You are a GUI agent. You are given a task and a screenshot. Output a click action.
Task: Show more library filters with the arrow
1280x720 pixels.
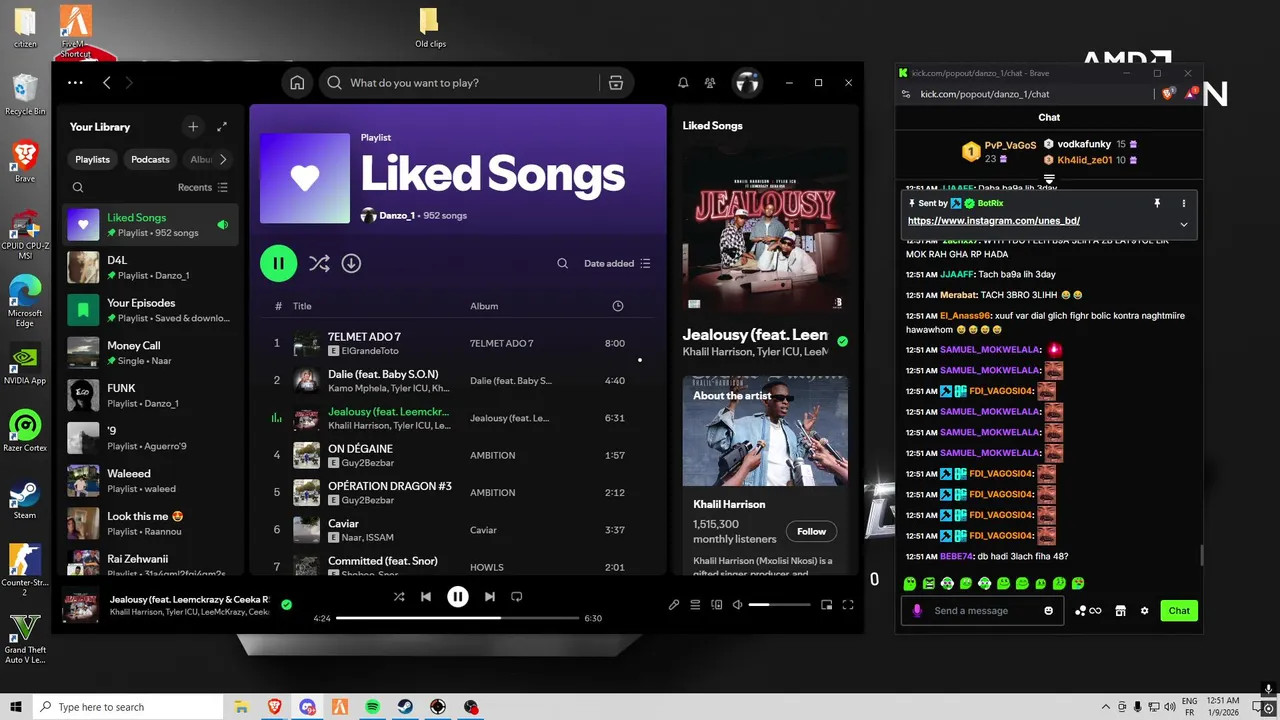(x=223, y=159)
